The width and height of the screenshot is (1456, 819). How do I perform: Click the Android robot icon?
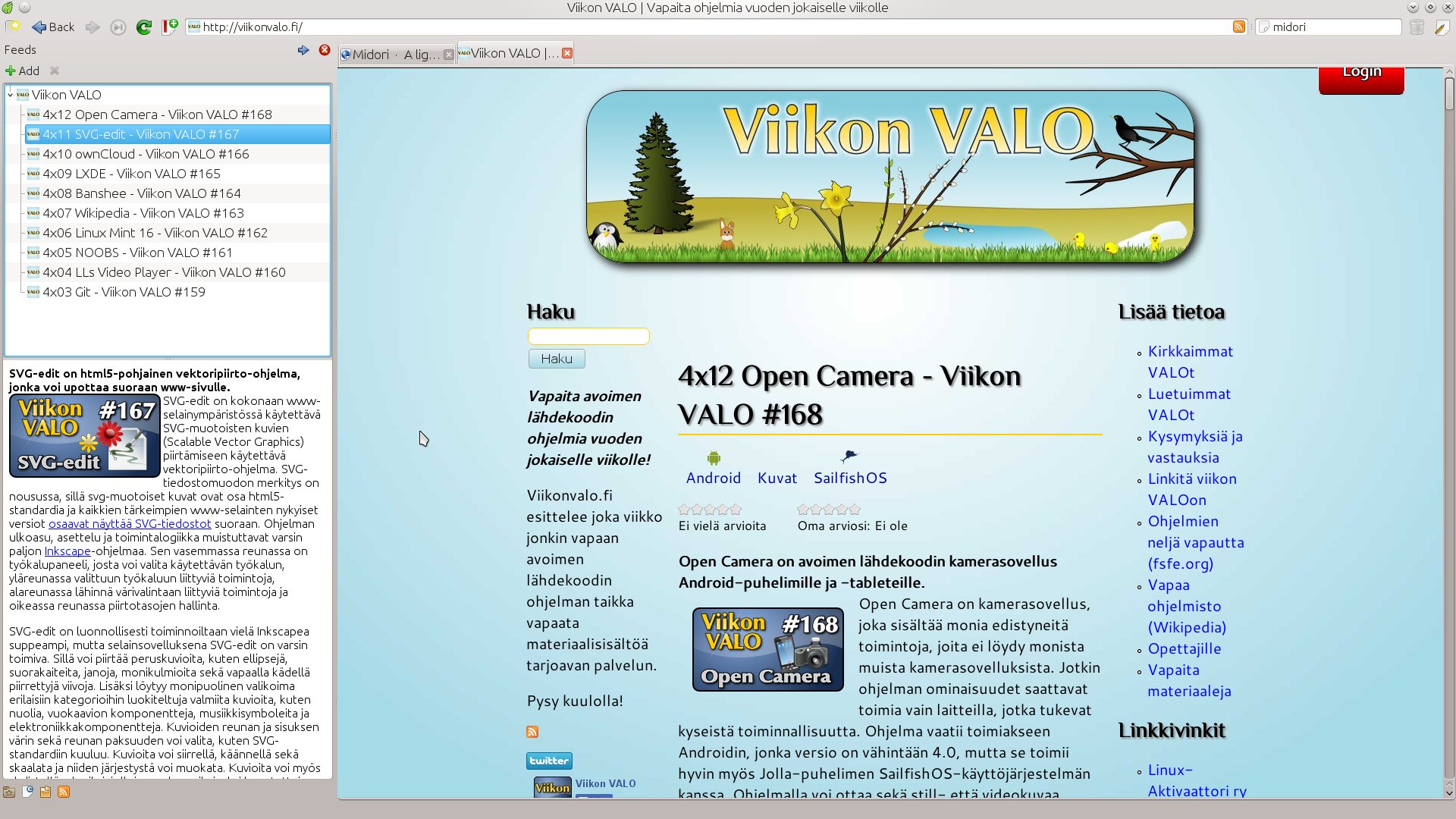tap(714, 458)
